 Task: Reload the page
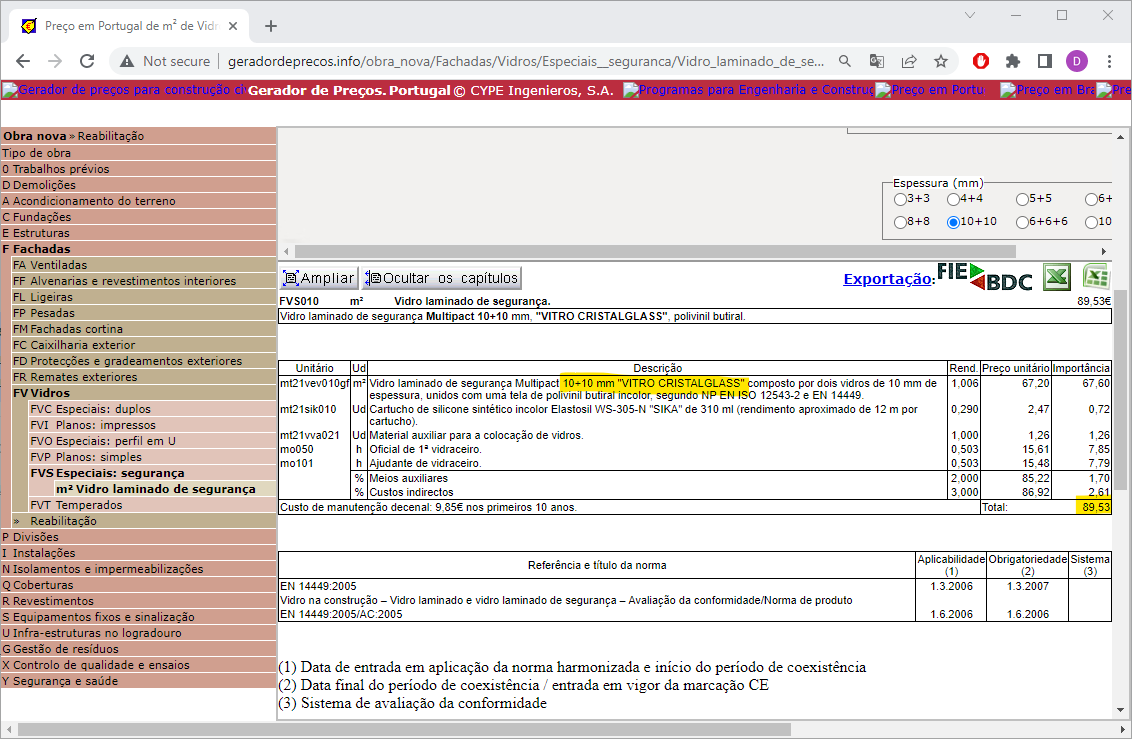pyautogui.click(x=87, y=61)
